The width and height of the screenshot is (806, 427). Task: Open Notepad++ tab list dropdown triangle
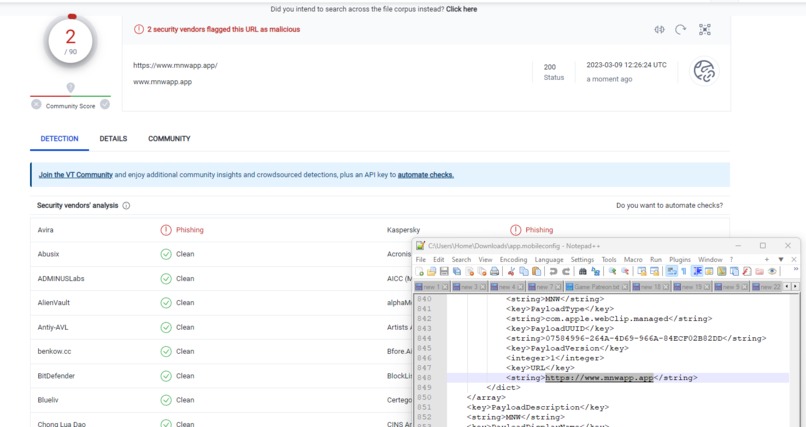point(781,259)
